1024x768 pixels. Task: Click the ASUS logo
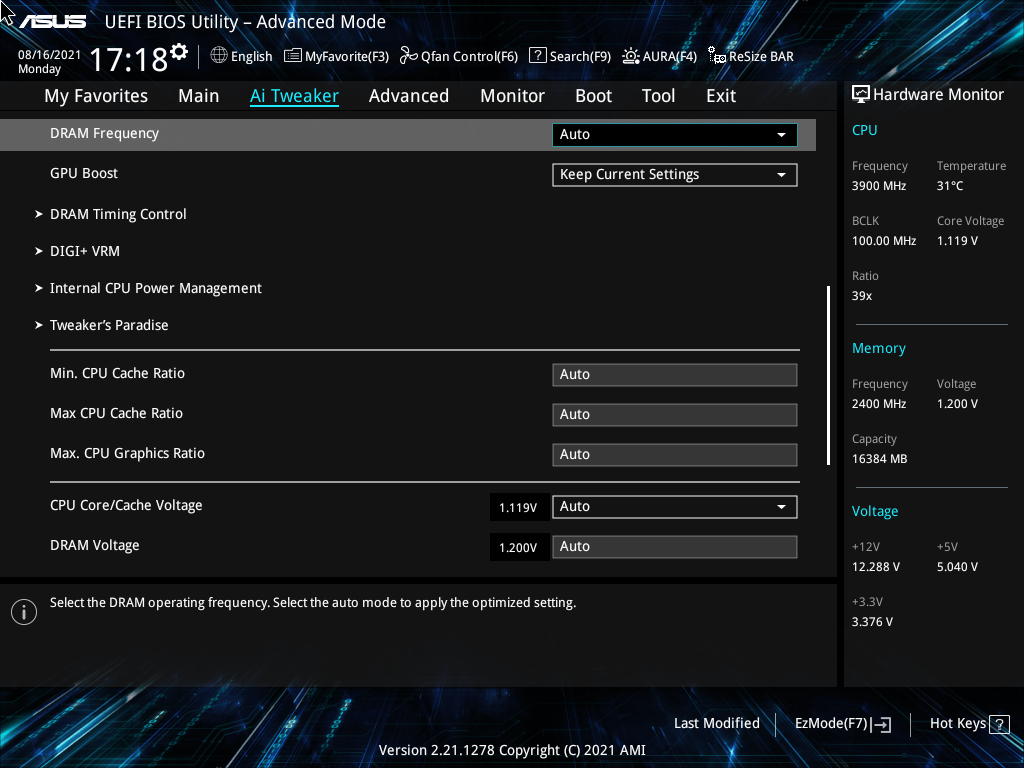[52, 22]
